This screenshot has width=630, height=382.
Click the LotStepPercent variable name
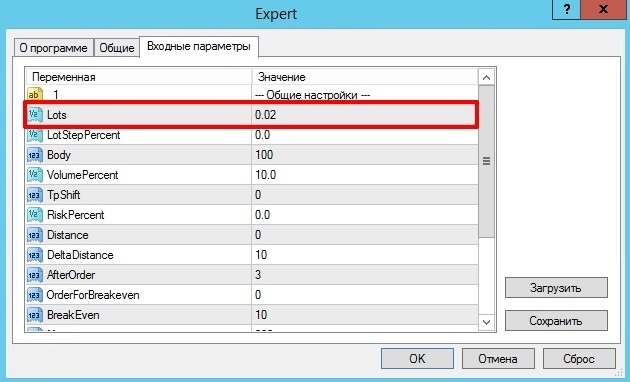click(x=84, y=135)
